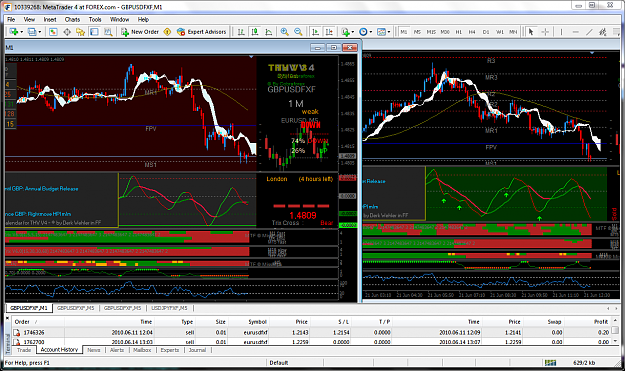Switch timeframe to M30
This screenshot has height=371, width=625.
(445, 32)
